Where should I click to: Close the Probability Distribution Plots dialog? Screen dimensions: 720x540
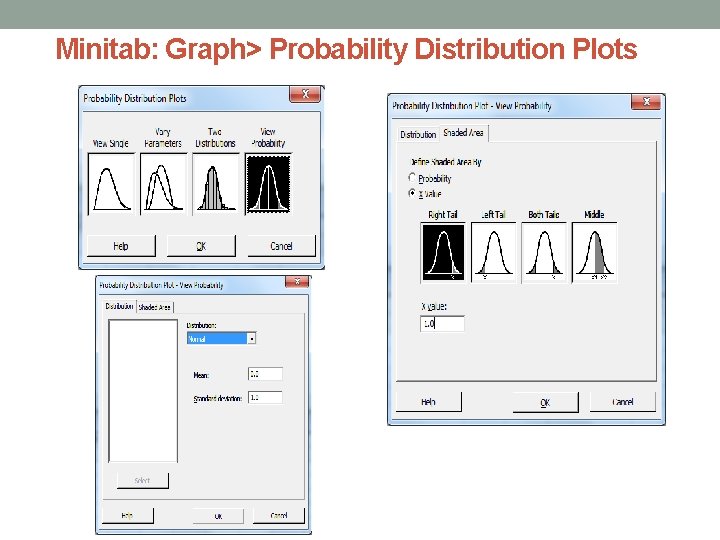[x=305, y=94]
